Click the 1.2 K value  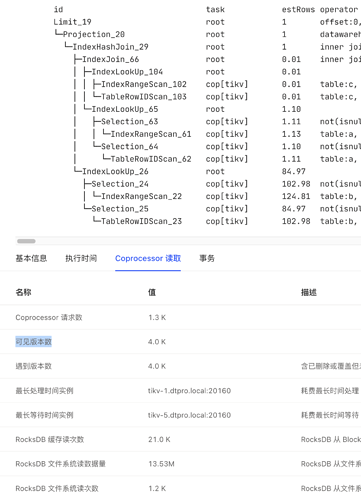pos(157,488)
